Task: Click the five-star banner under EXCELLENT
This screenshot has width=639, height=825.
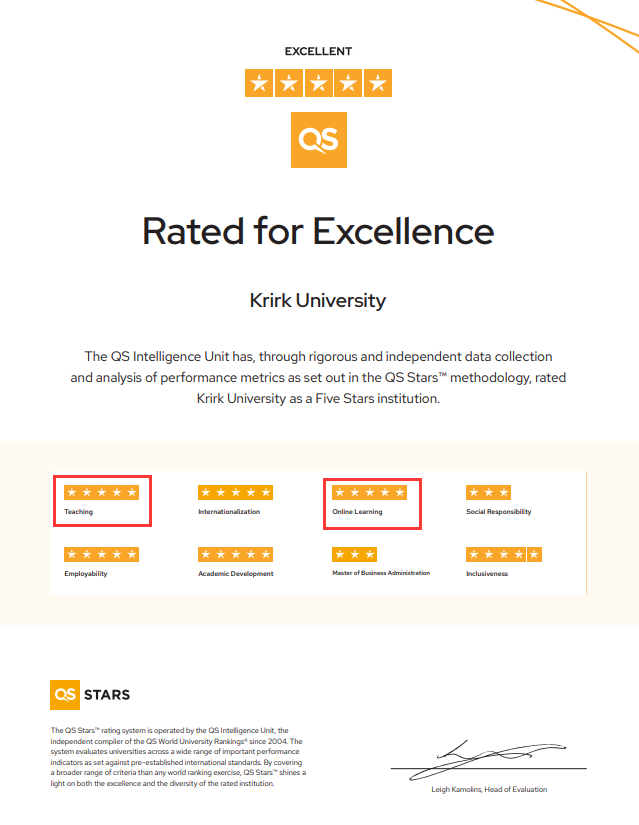Action: [318, 83]
